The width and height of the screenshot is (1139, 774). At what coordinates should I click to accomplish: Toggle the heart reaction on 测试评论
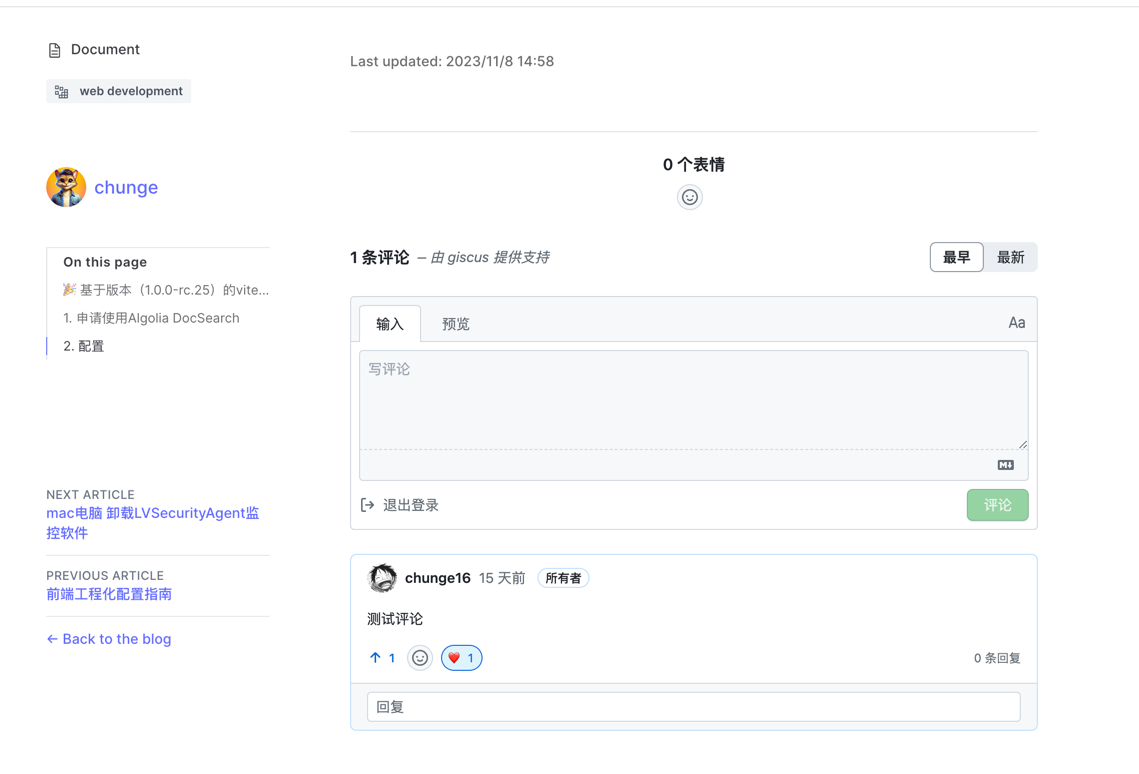pos(461,657)
